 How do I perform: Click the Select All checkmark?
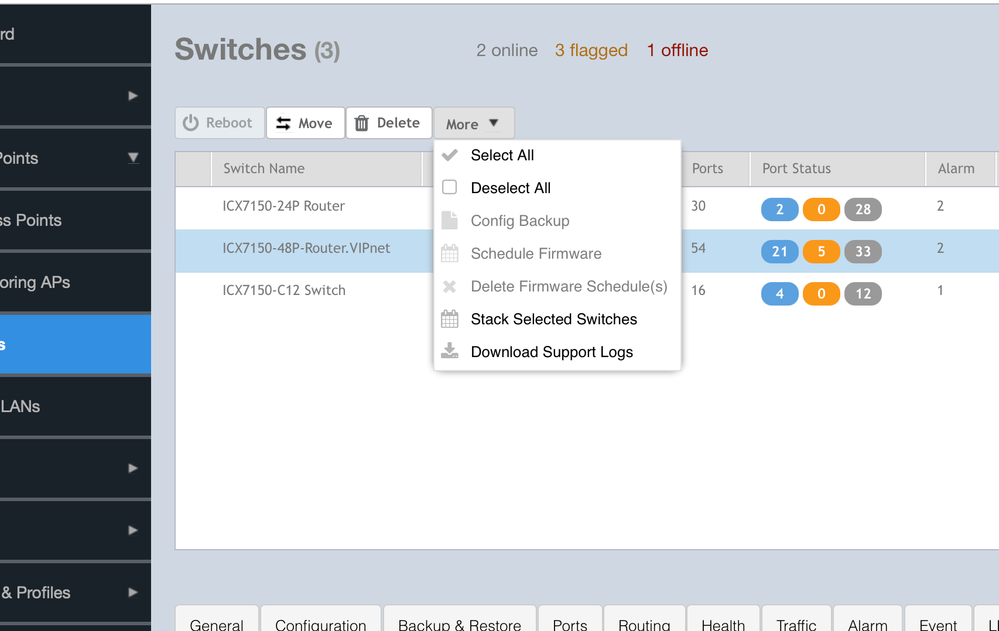click(x=450, y=155)
